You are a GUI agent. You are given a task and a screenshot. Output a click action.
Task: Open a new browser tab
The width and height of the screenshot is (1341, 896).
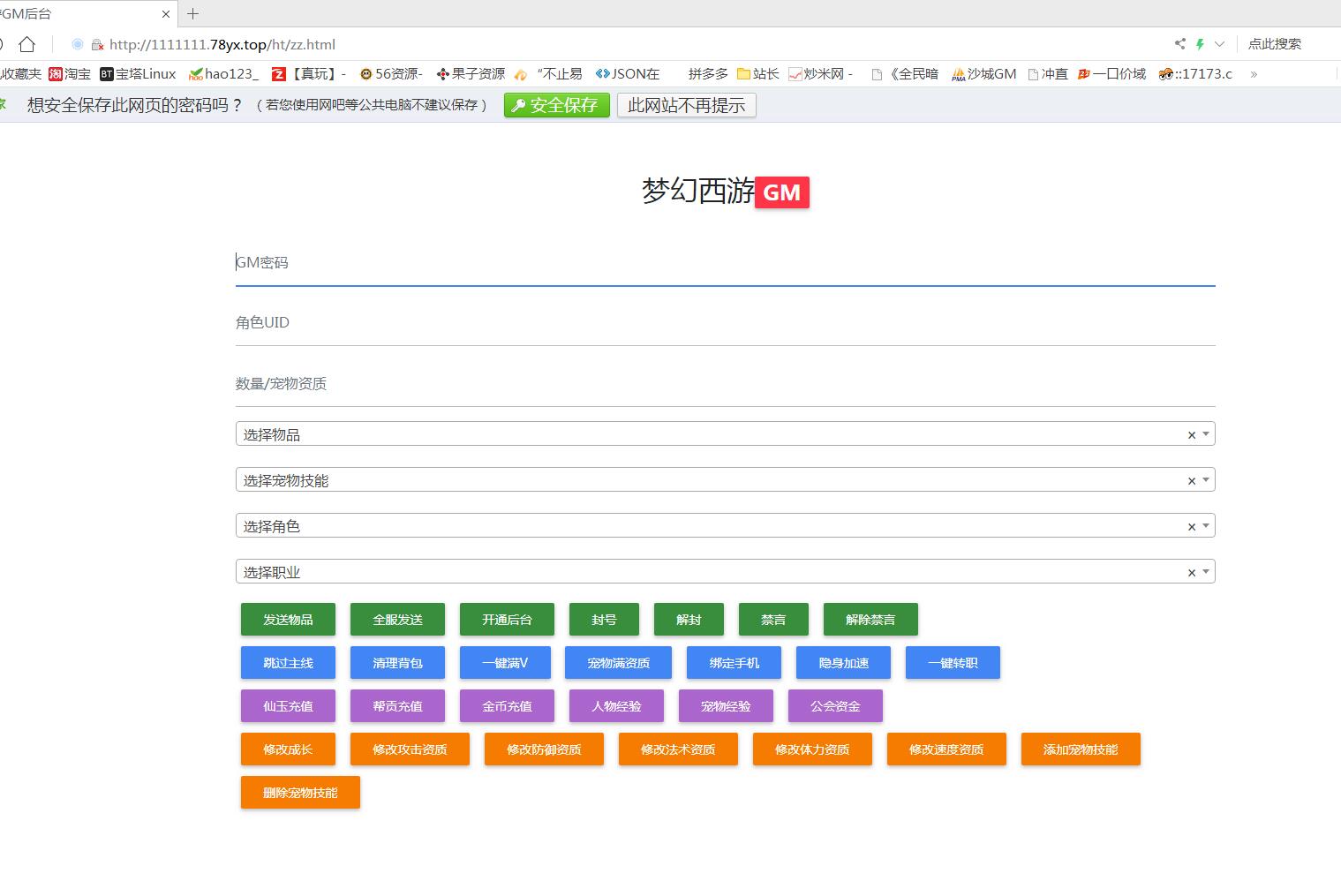[x=193, y=13]
